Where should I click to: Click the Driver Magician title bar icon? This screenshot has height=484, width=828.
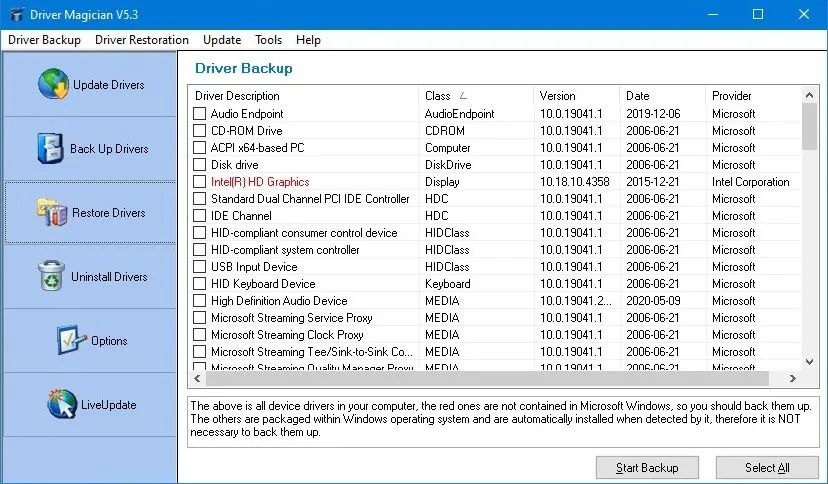click(x=15, y=14)
